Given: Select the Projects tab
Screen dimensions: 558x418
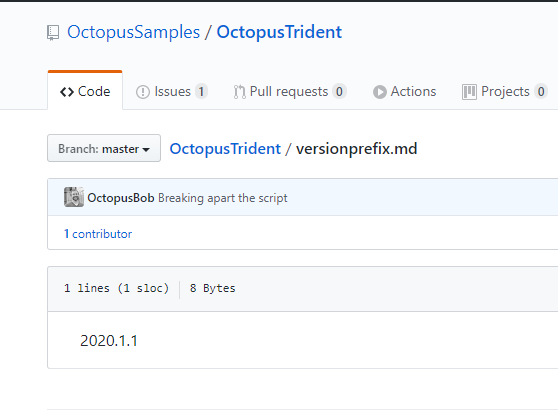Looking at the screenshot, I should (505, 92).
